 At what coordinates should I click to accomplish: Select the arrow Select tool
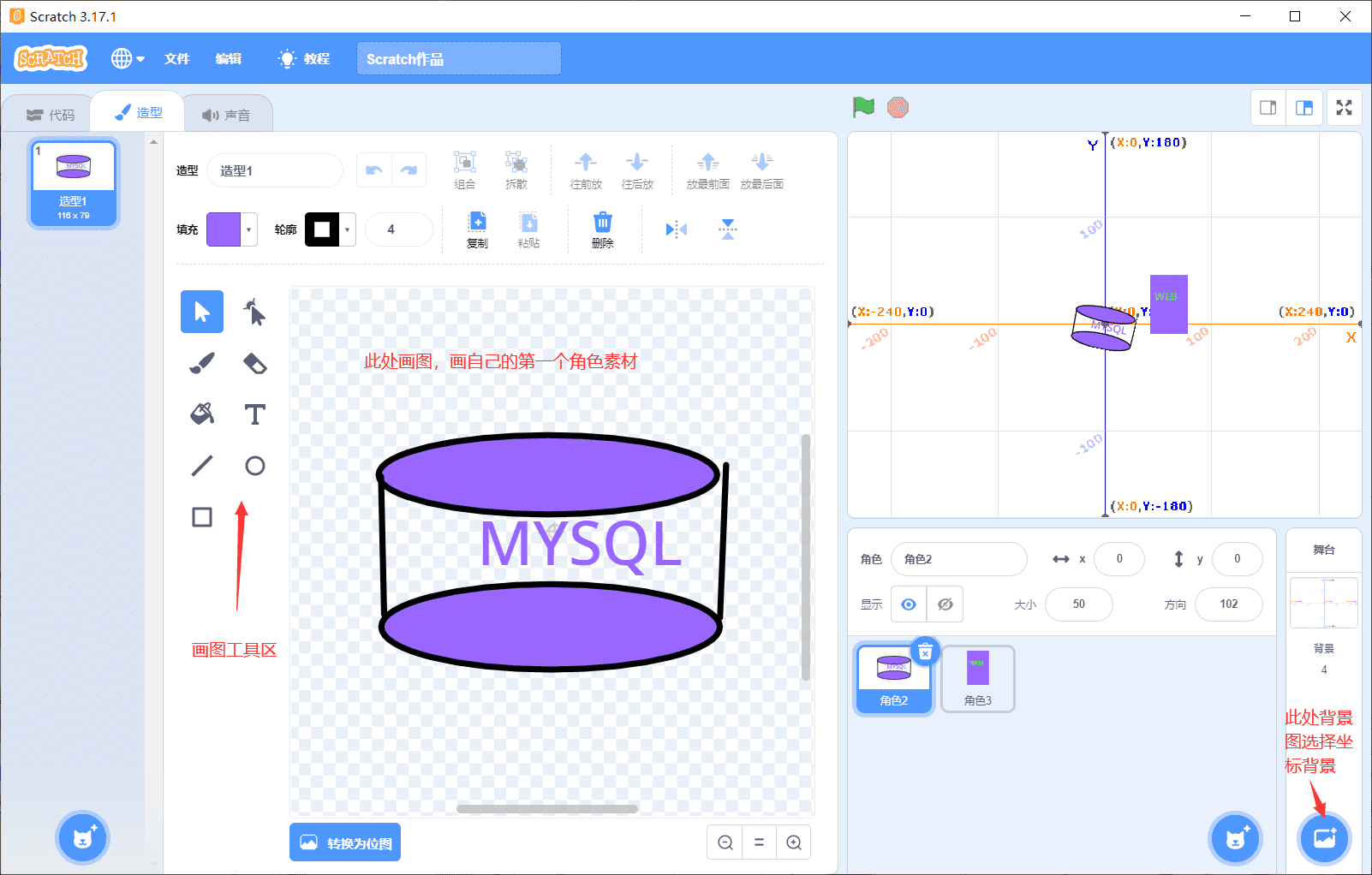pyautogui.click(x=202, y=312)
